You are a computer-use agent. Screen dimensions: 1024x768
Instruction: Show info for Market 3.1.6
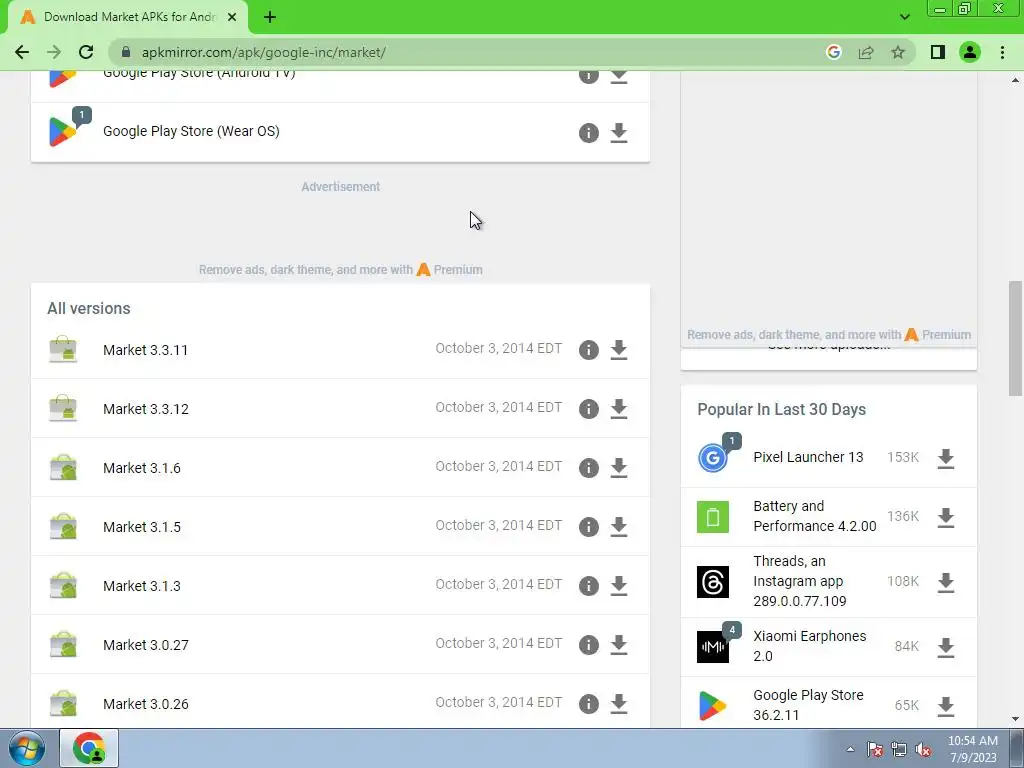[x=588, y=468]
